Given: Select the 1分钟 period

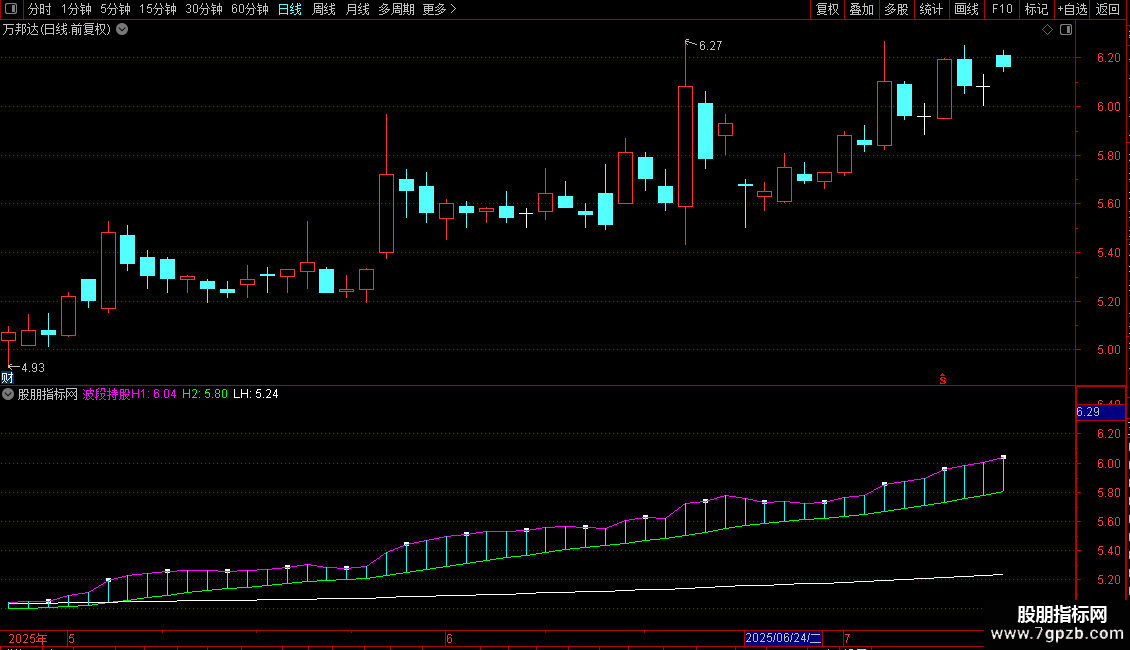Looking at the screenshot, I should [76, 9].
